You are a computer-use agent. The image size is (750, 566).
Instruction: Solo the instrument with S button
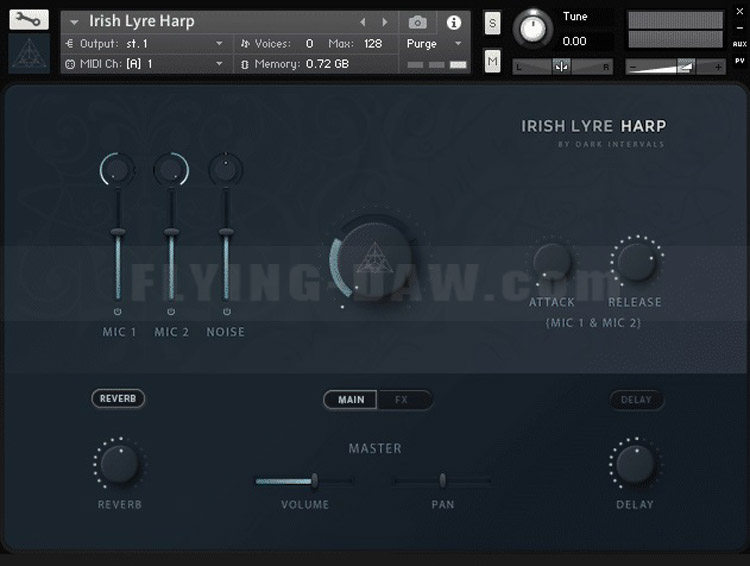[492, 23]
